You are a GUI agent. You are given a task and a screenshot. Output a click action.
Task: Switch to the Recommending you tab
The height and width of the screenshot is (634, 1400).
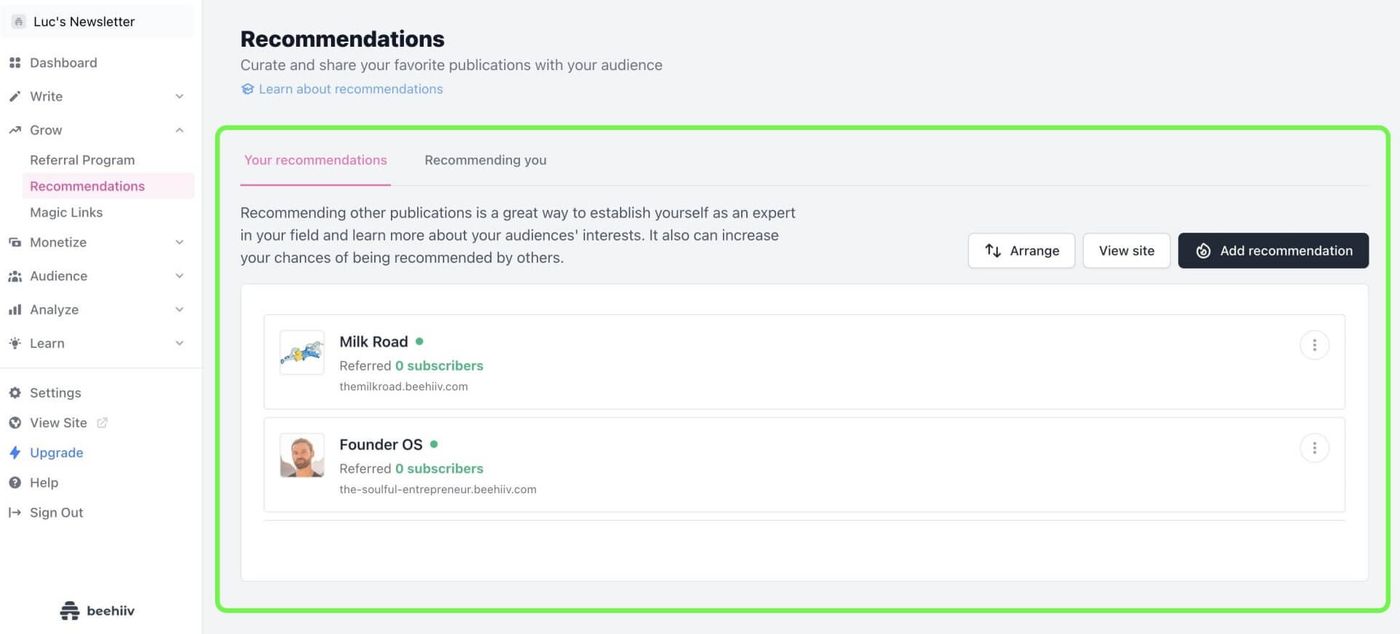point(485,160)
